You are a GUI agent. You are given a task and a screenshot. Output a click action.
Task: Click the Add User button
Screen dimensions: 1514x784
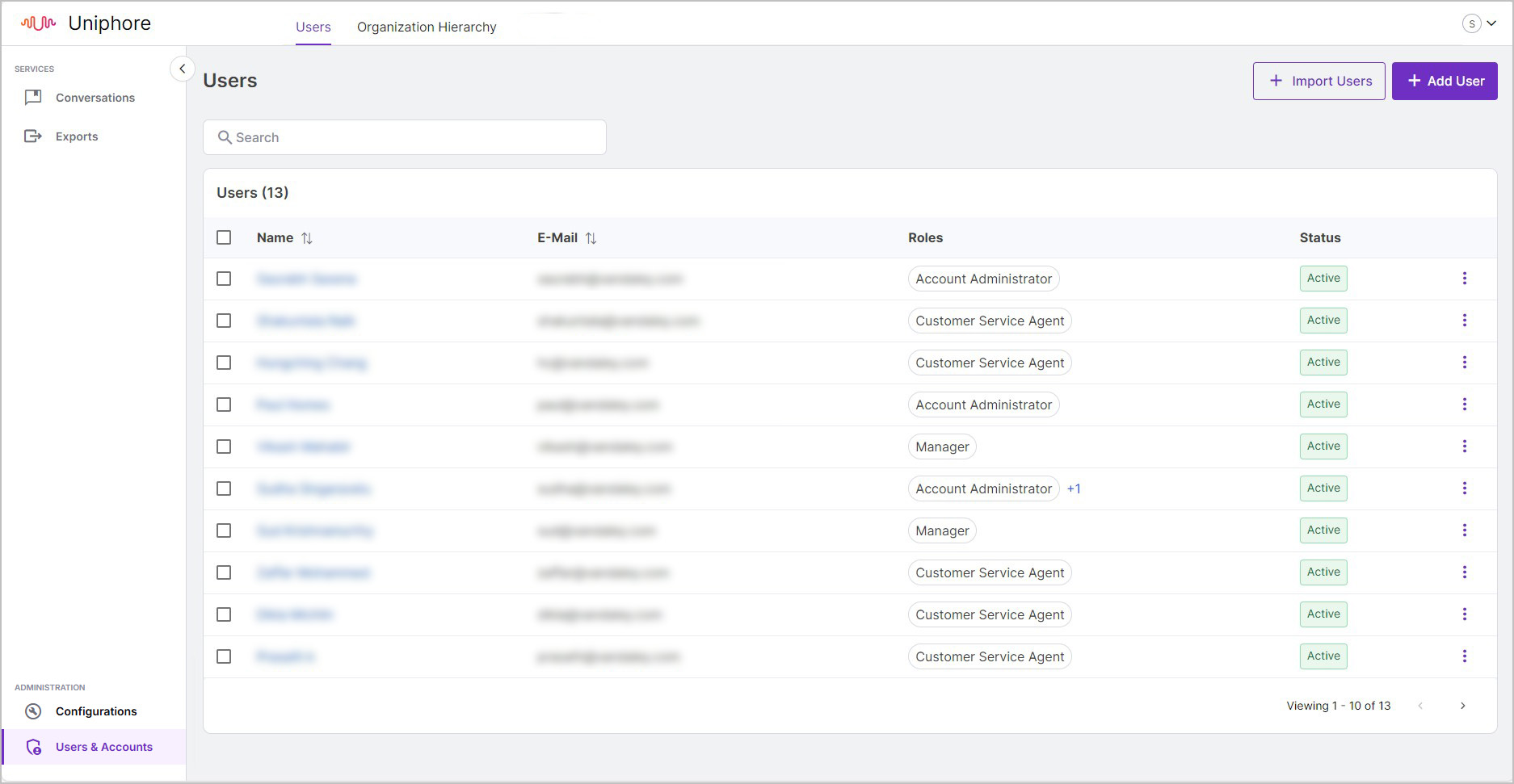tap(1445, 81)
